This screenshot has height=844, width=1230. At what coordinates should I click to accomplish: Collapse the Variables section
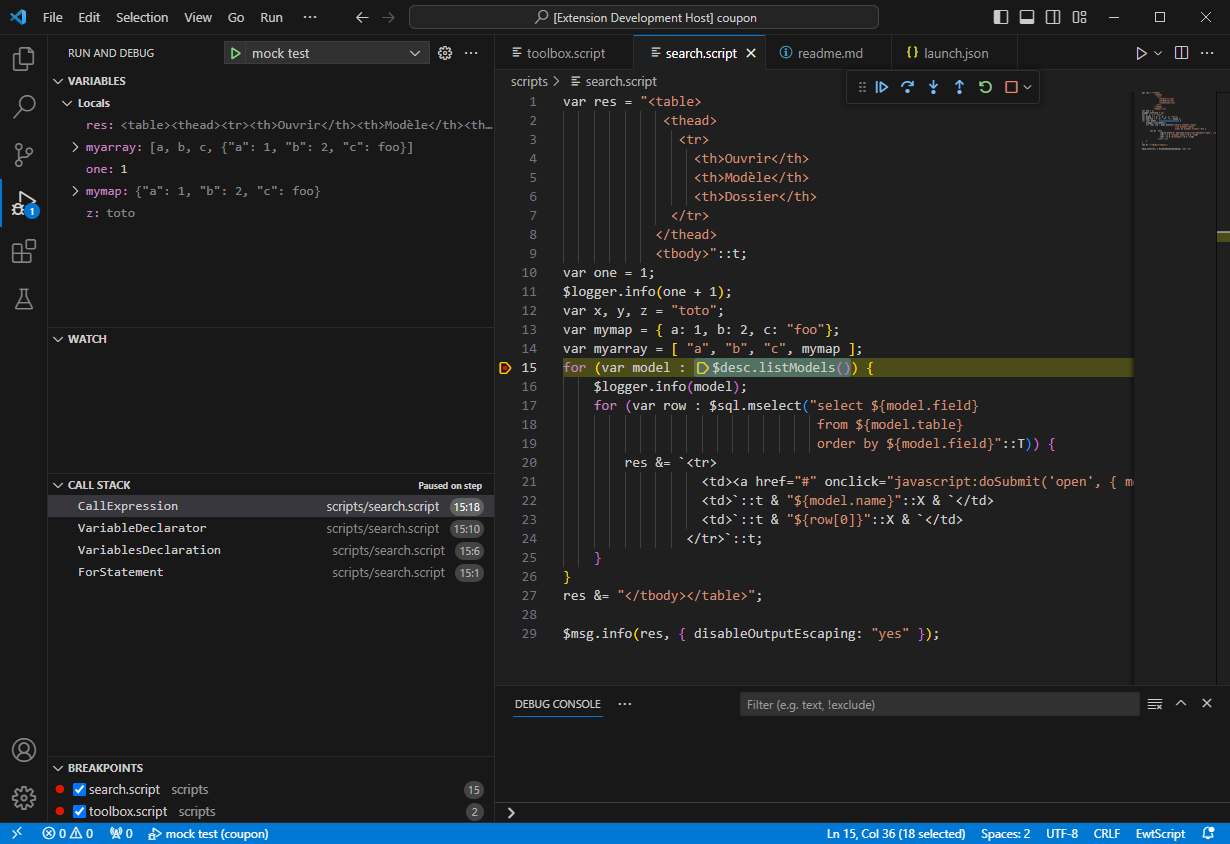click(x=57, y=81)
